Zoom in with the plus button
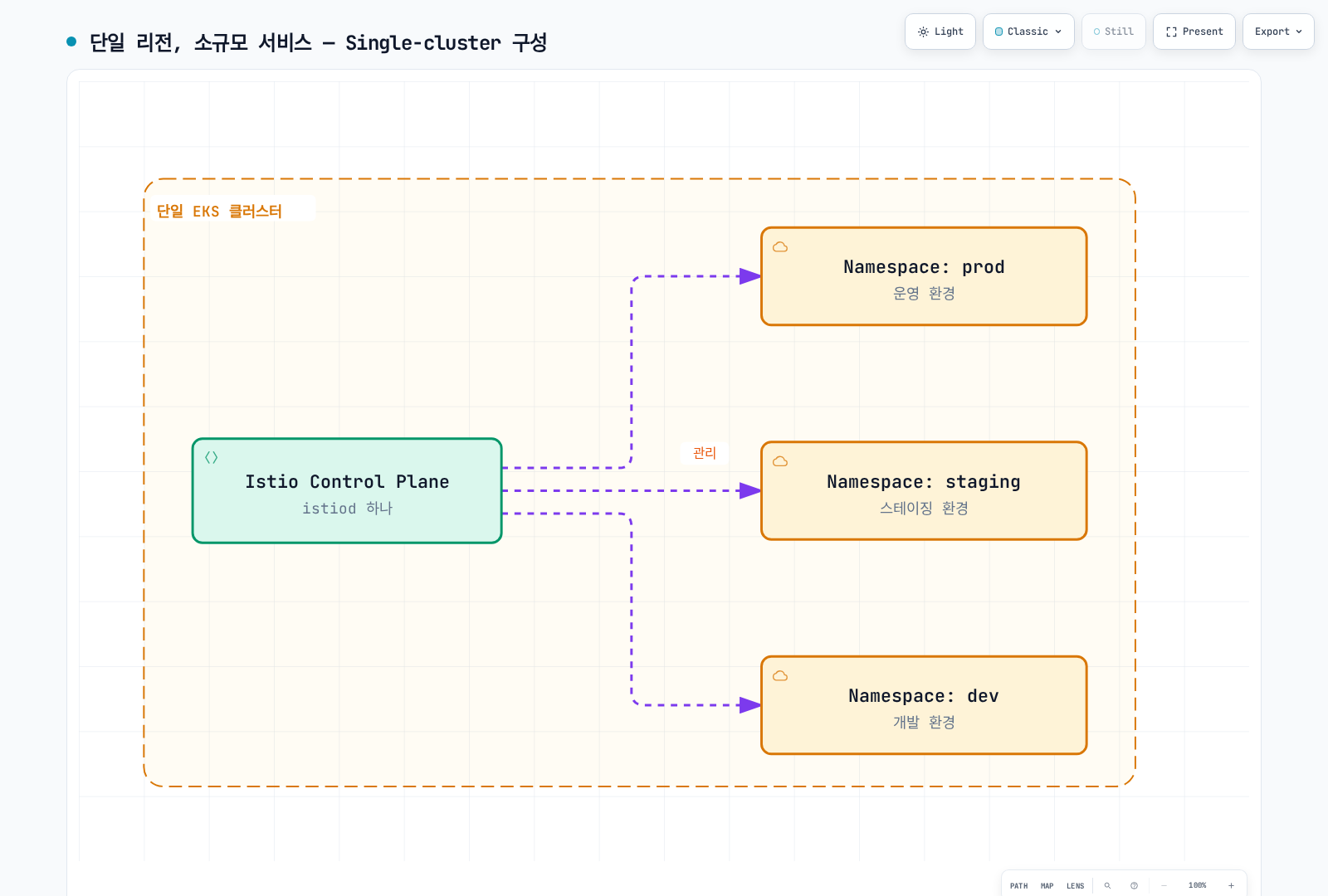Image resolution: width=1328 pixels, height=896 pixels. point(1231,886)
